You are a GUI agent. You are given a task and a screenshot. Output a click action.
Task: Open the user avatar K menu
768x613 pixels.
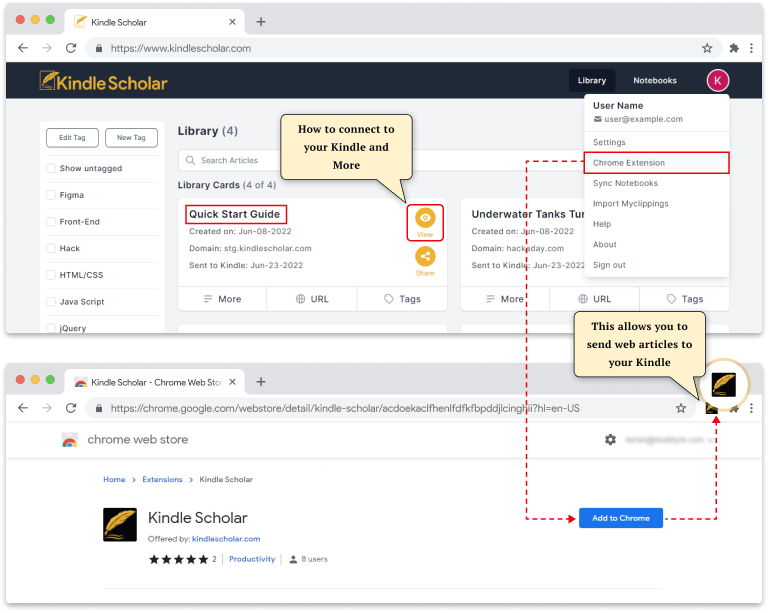[718, 80]
